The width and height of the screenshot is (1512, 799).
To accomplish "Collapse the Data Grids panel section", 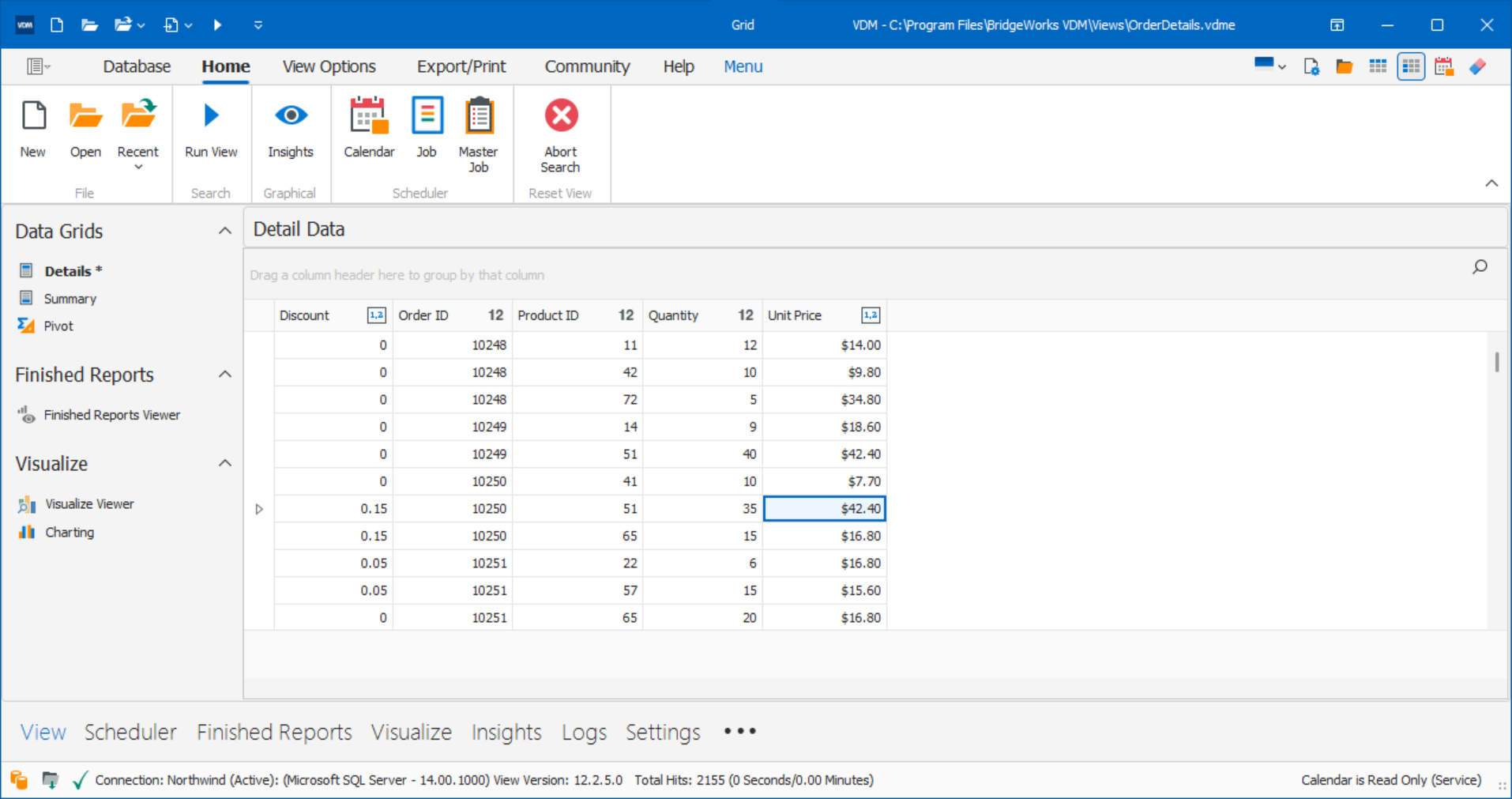I will [224, 231].
